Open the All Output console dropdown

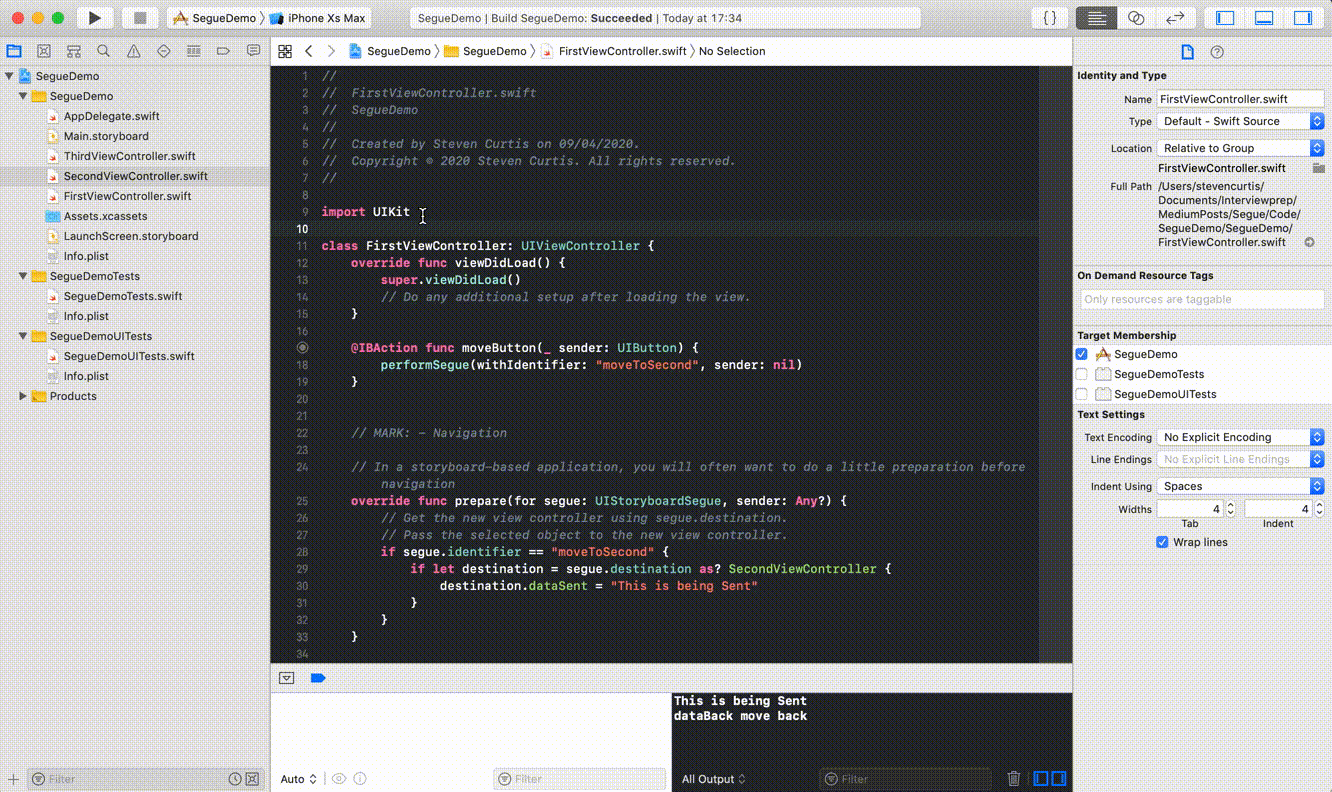713,779
